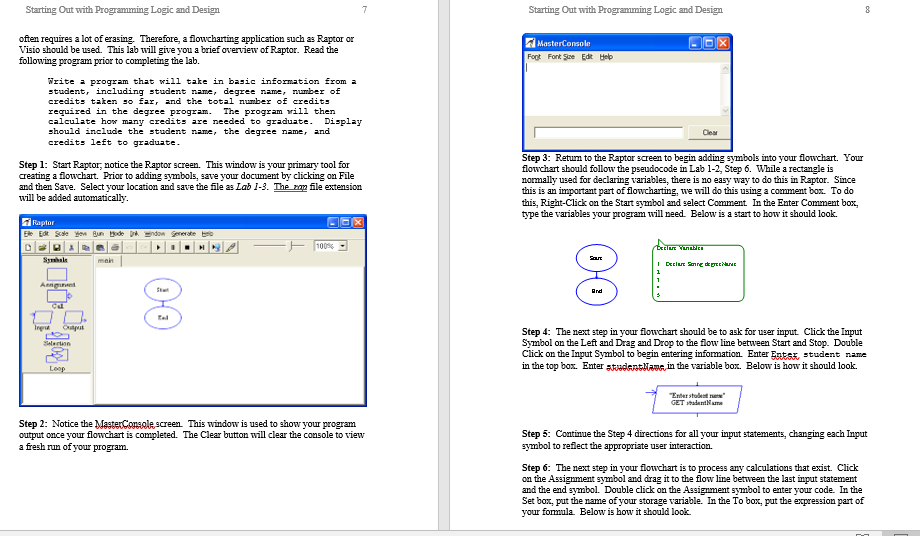Open the Ink menu in Raptor
The height and width of the screenshot is (536, 920).
point(134,233)
